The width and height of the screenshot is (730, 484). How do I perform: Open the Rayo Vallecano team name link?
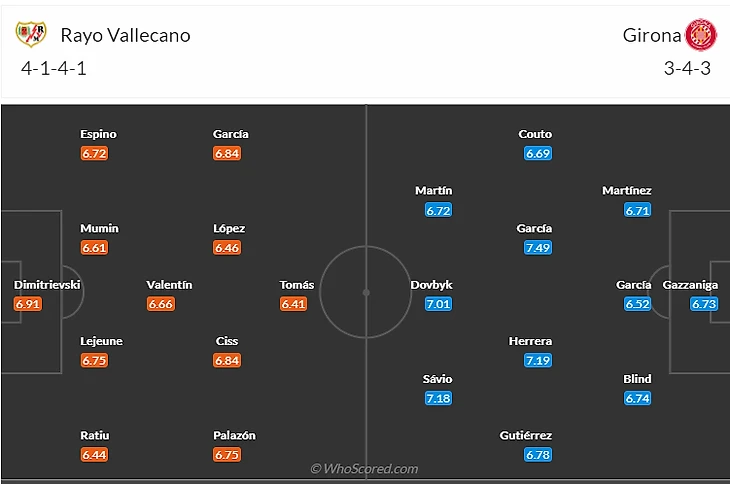tap(125, 35)
